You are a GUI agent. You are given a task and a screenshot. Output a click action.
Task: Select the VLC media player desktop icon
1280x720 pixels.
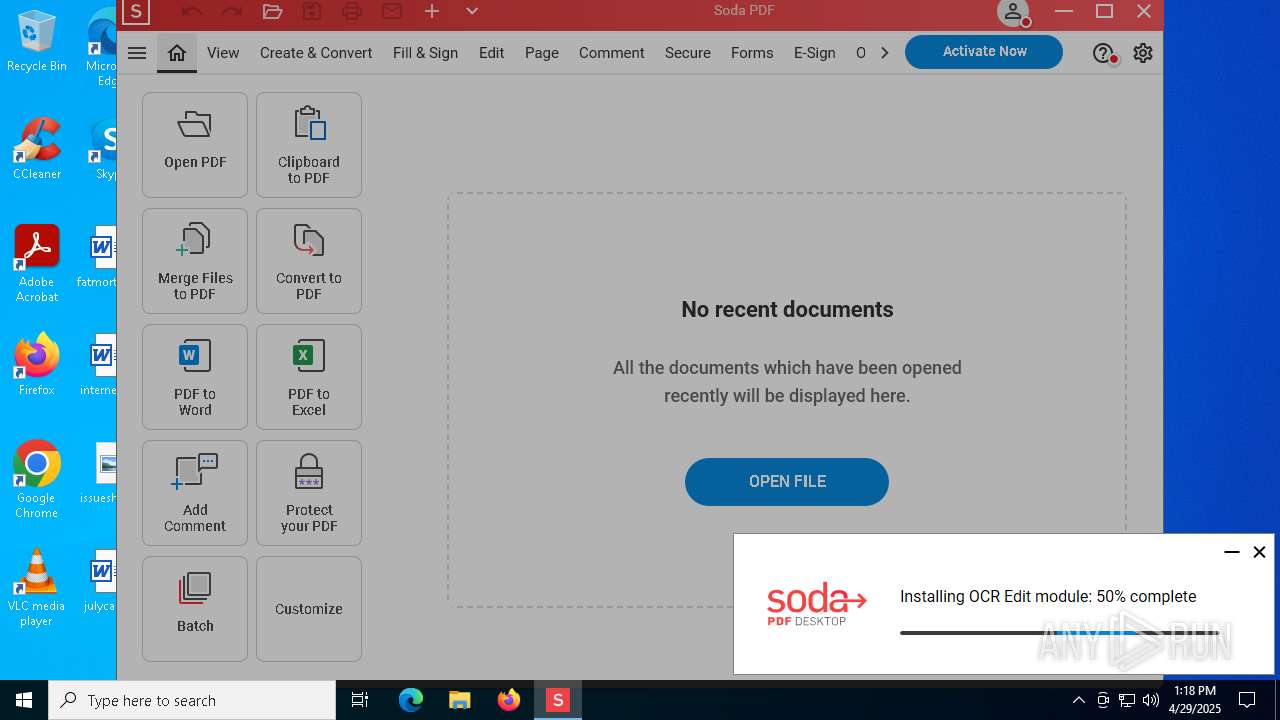pos(37,588)
